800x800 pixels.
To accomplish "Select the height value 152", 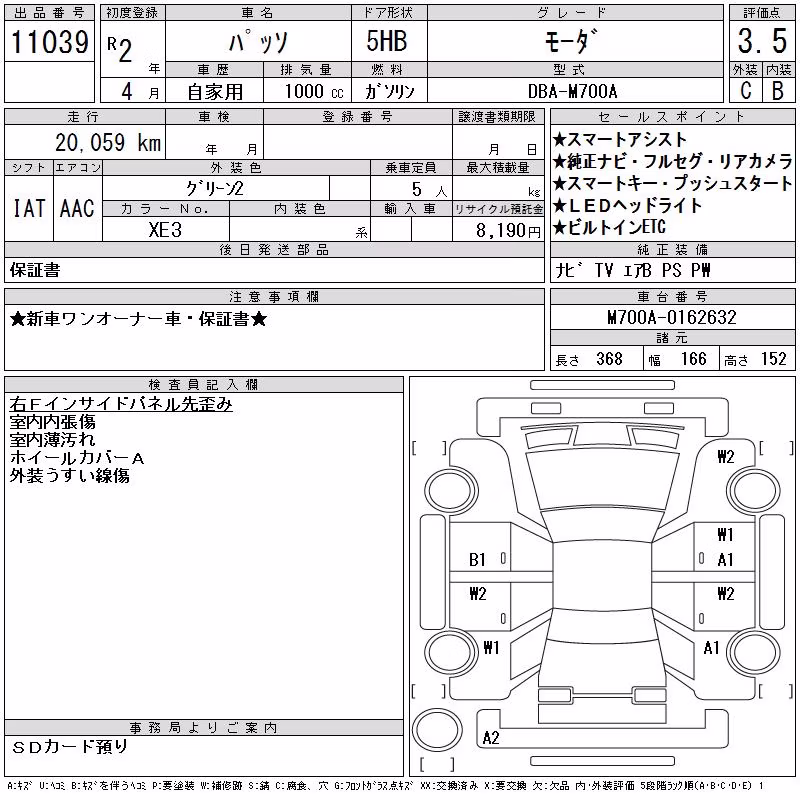I will [x=773, y=359].
